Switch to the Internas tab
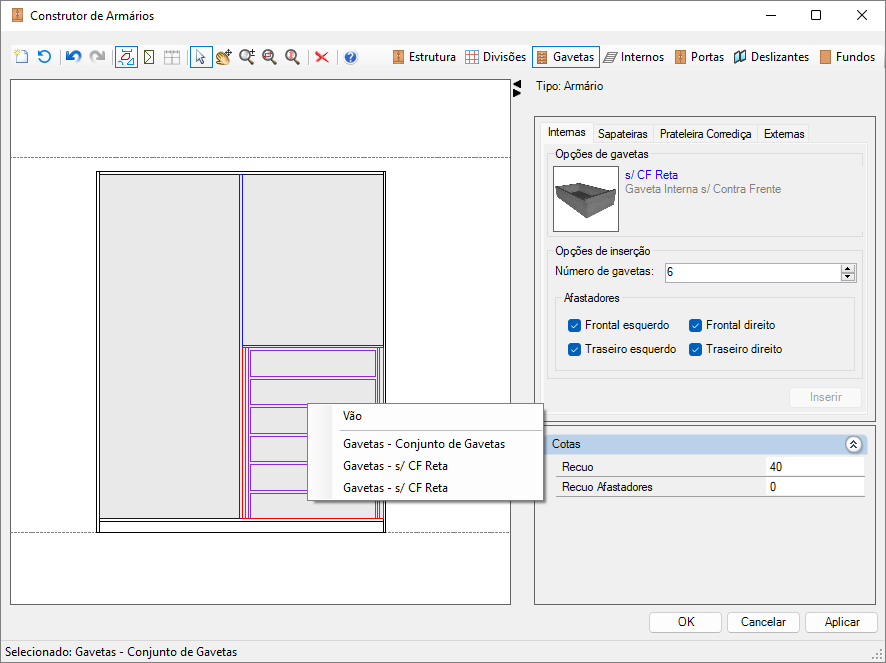The height and width of the screenshot is (663, 886). pyautogui.click(x=567, y=132)
